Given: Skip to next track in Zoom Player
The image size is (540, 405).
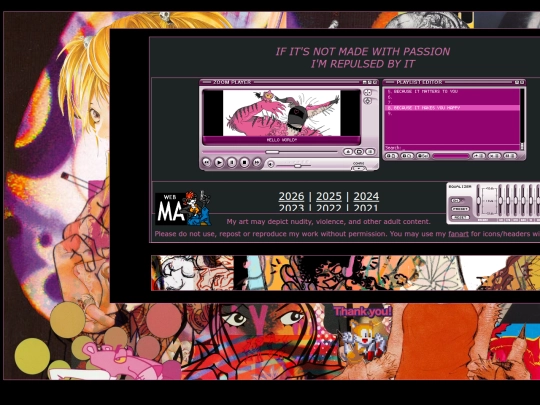Looking at the screenshot, I should click(x=257, y=162).
